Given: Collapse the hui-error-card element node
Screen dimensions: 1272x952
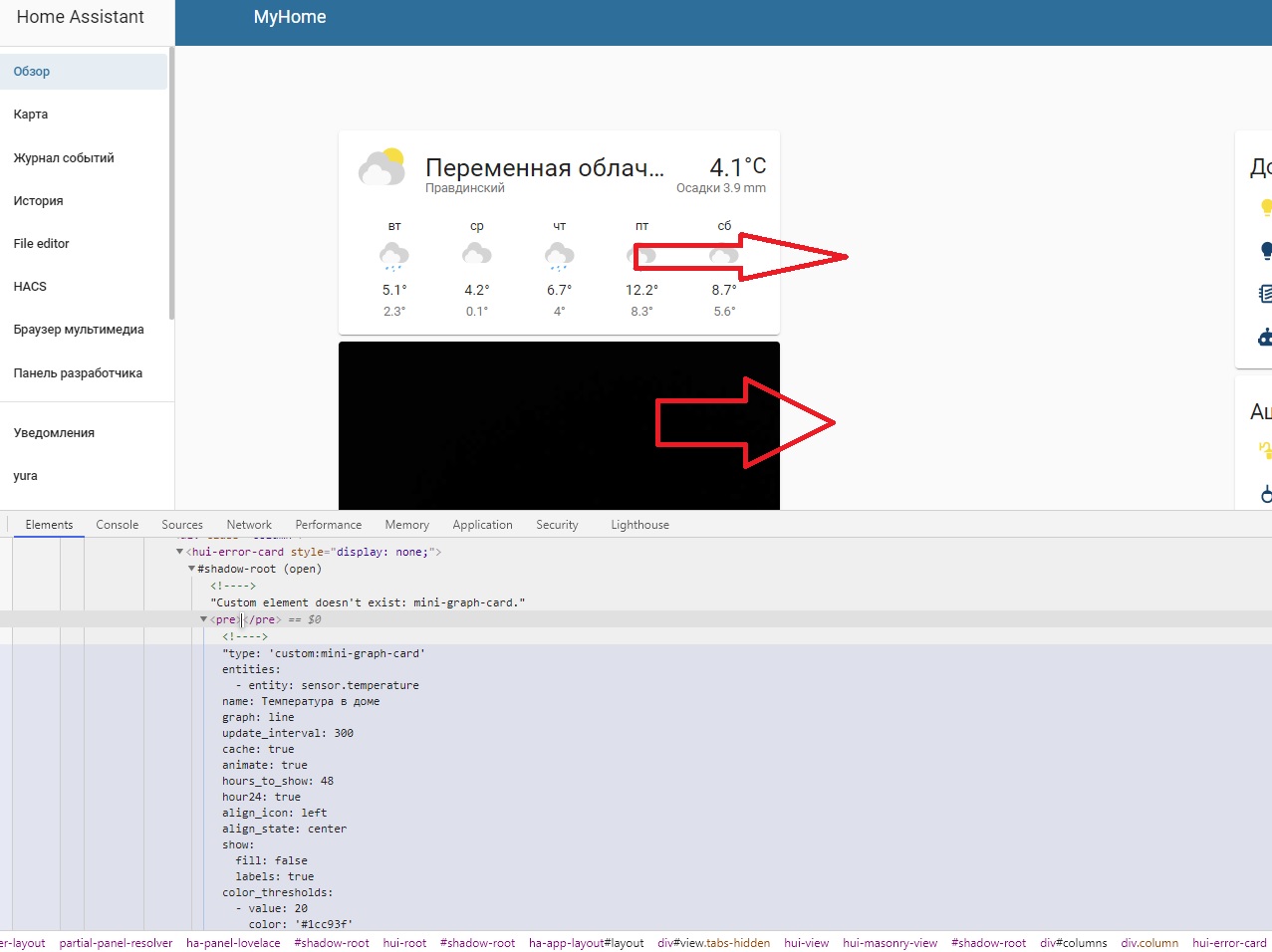Looking at the screenshot, I should (180, 552).
